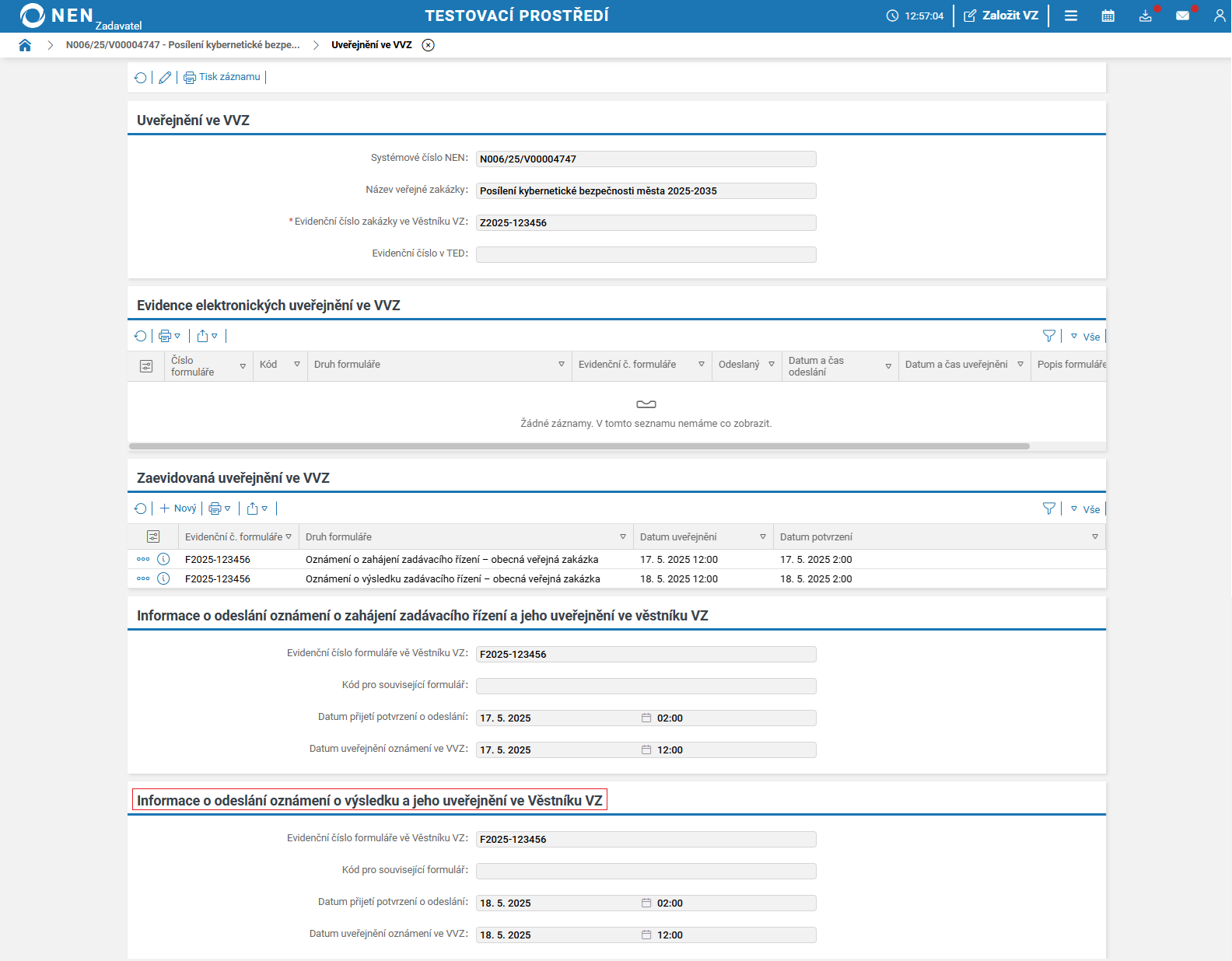Screen dimensions: 1232x961
Task: Open Datum a čas uveřejnění column filter
Action: [x=1020, y=364]
